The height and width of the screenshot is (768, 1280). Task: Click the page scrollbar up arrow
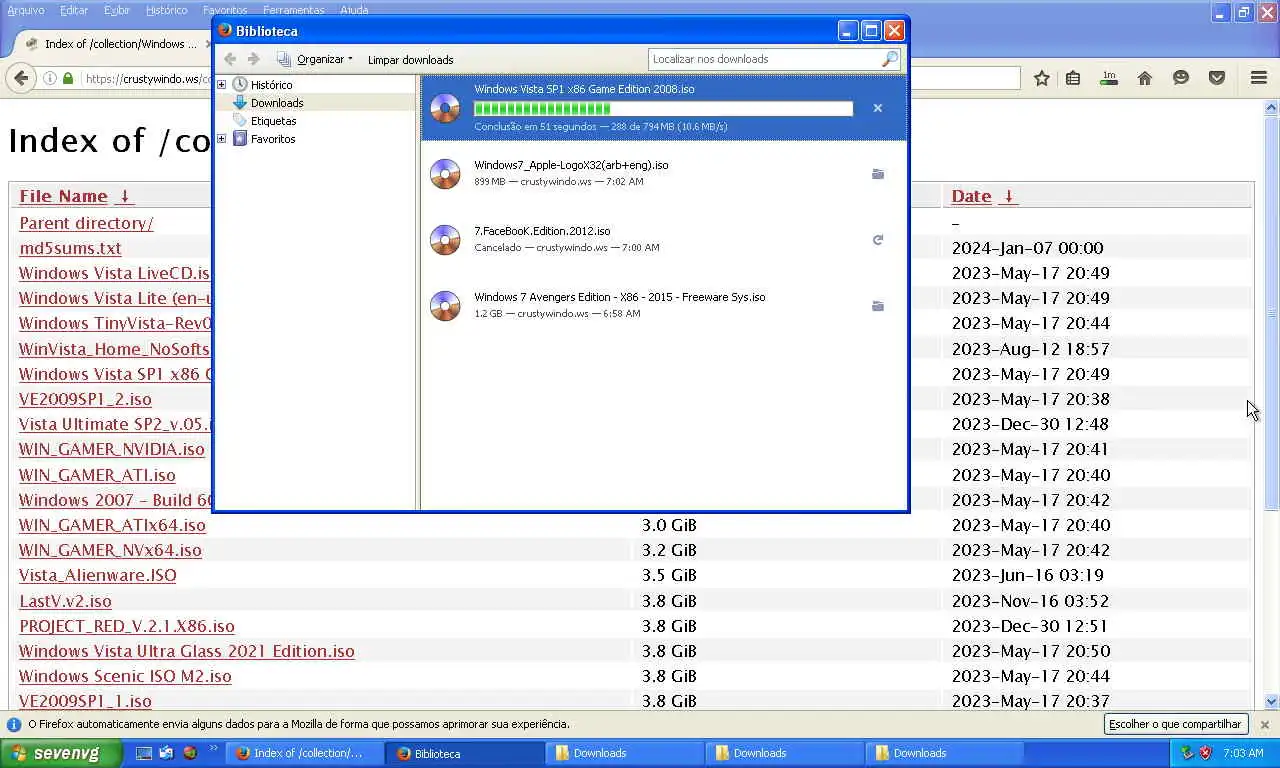(x=1272, y=107)
